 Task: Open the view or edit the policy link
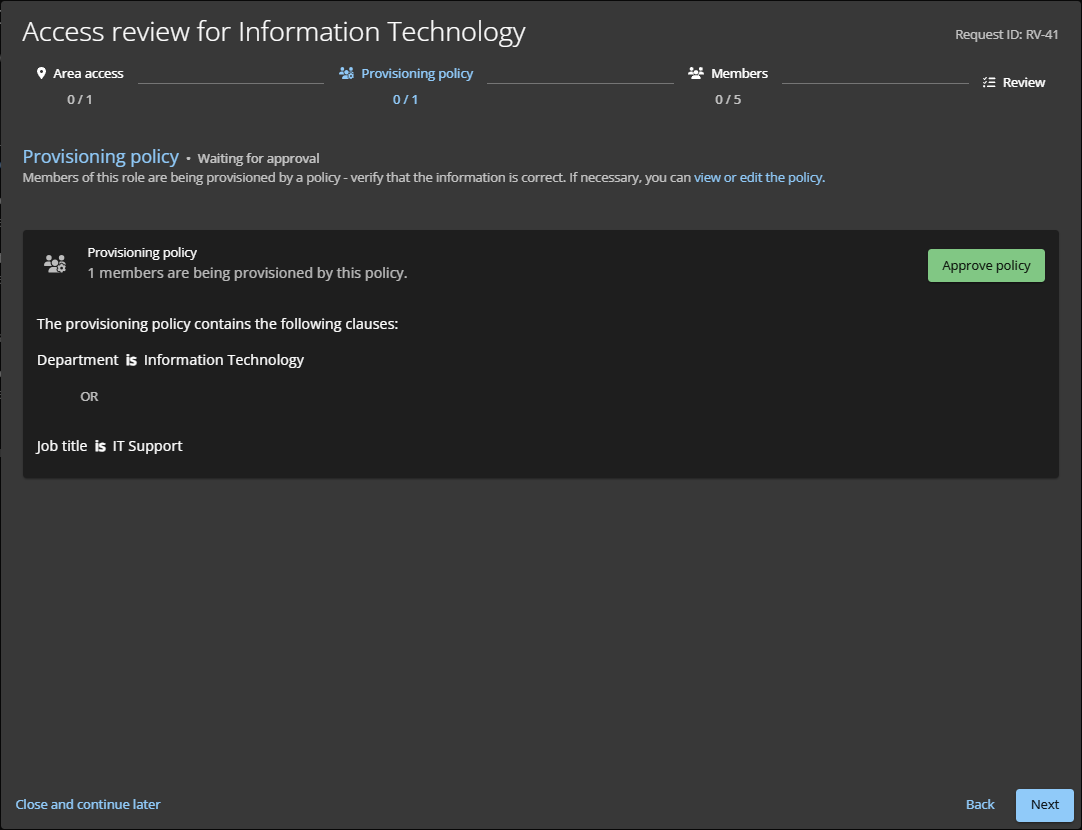click(759, 178)
